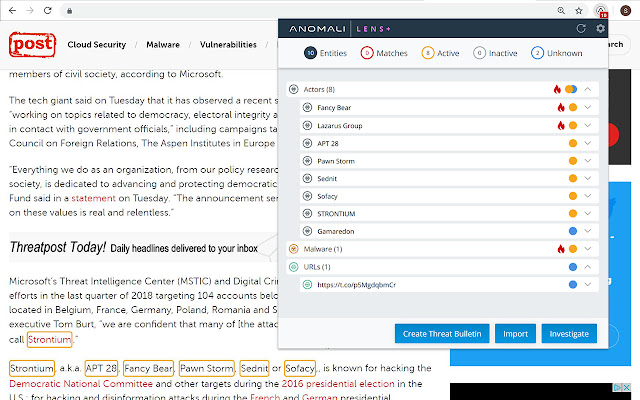This screenshot has height=400, width=640.
Task: Open Democratic National Committee link
Action: click(x=81, y=384)
